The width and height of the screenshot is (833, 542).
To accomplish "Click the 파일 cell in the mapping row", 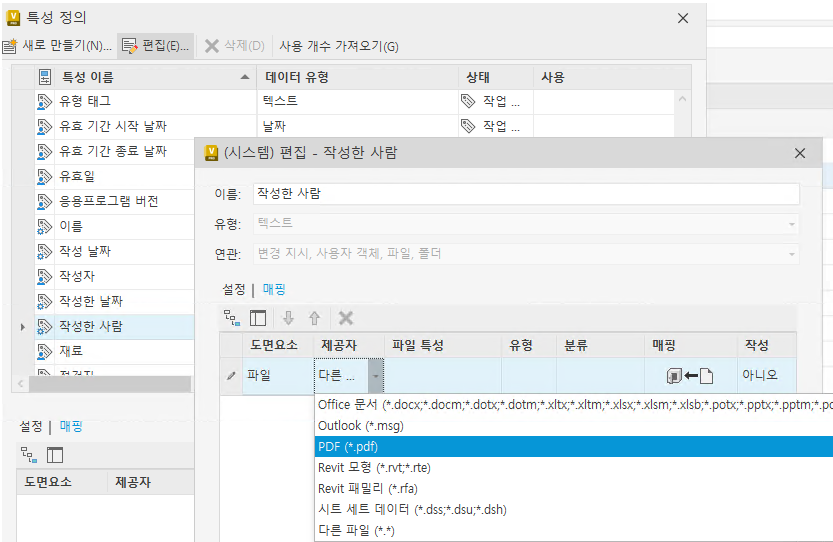I will (278, 376).
